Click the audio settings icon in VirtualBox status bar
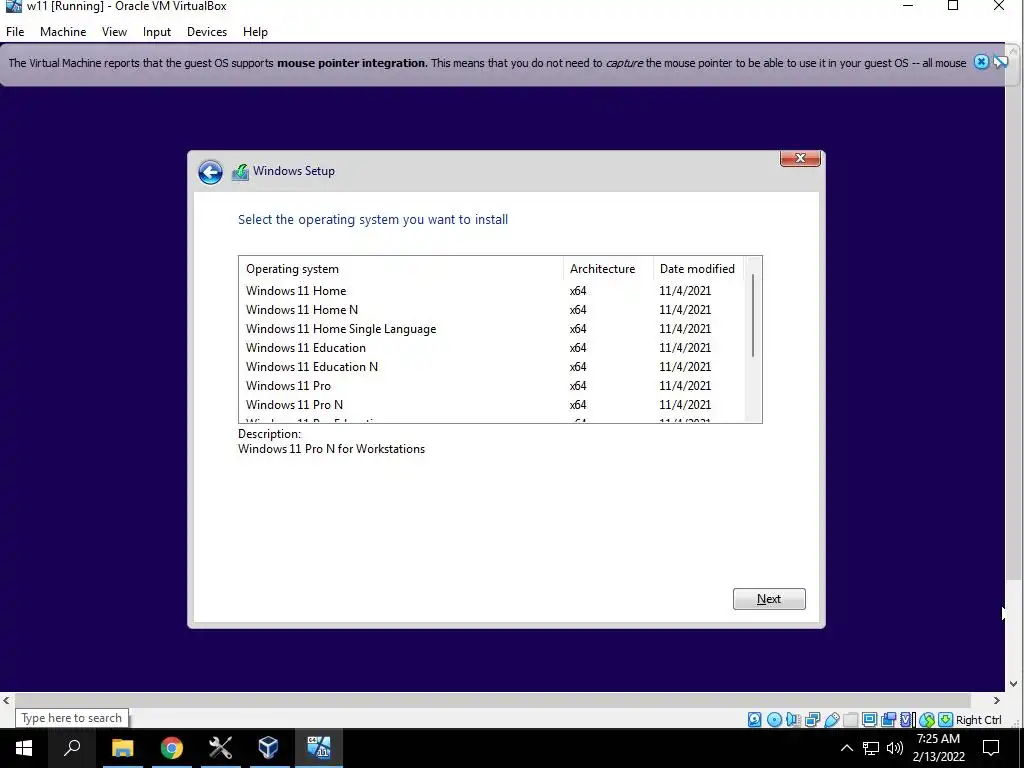This screenshot has height=768, width=1024. pos(793,720)
